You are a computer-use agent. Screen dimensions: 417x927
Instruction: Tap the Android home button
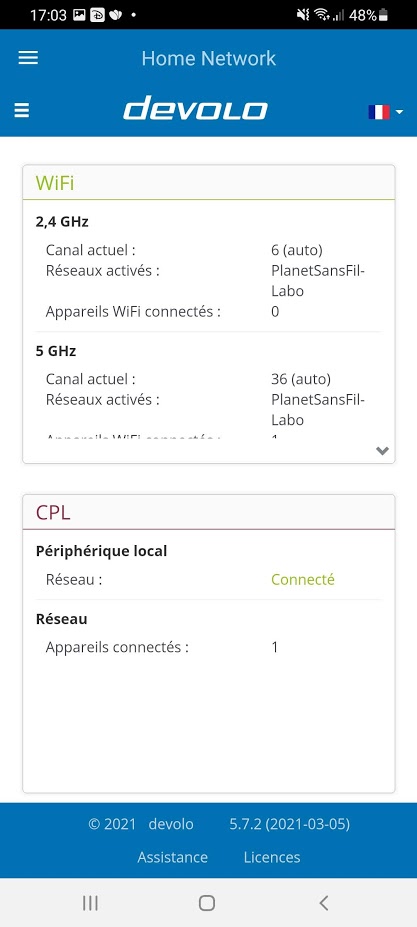coord(206,902)
